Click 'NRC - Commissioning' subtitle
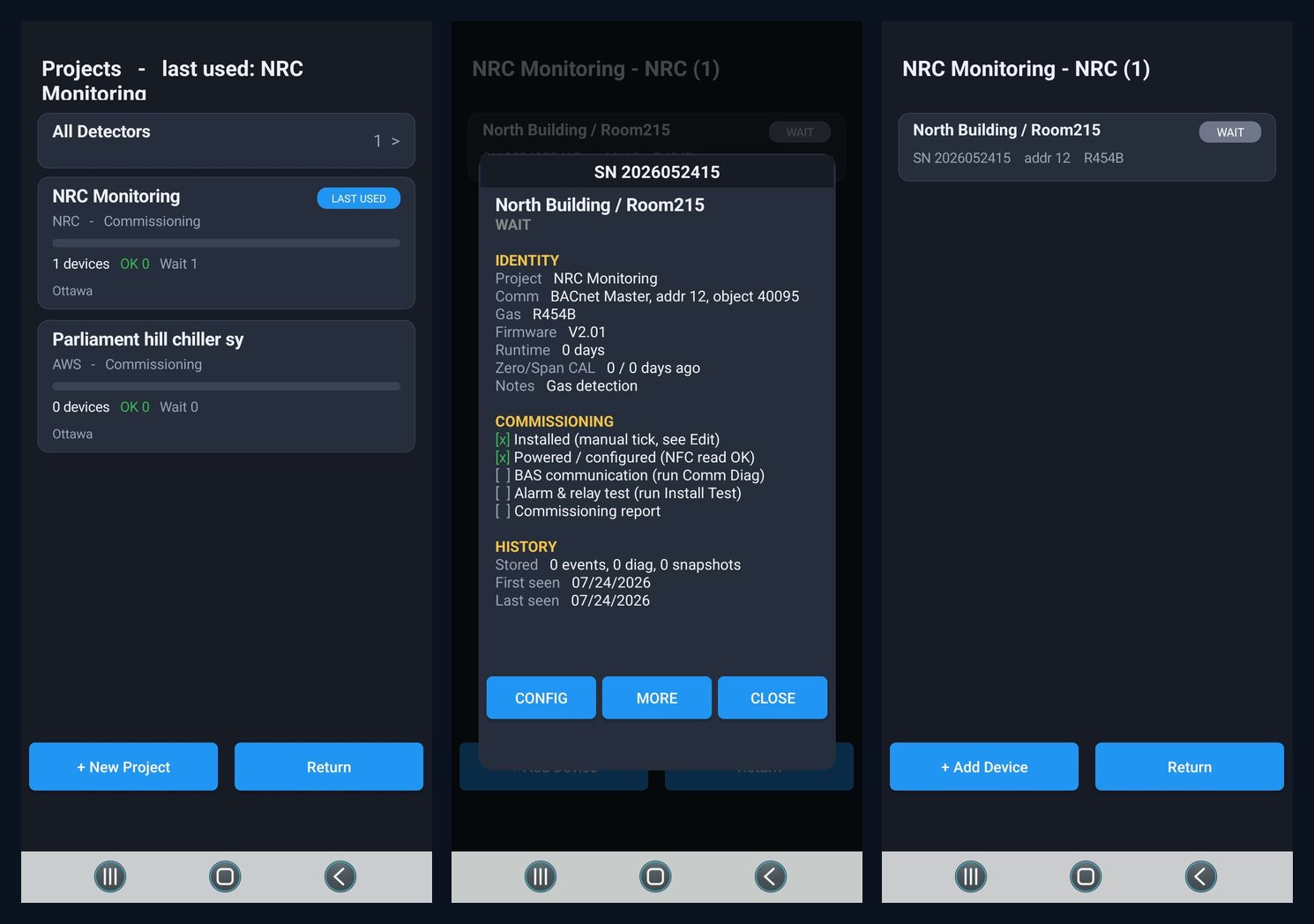The height and width of the screenshot is (924, 1314). (x=126, y=221)
